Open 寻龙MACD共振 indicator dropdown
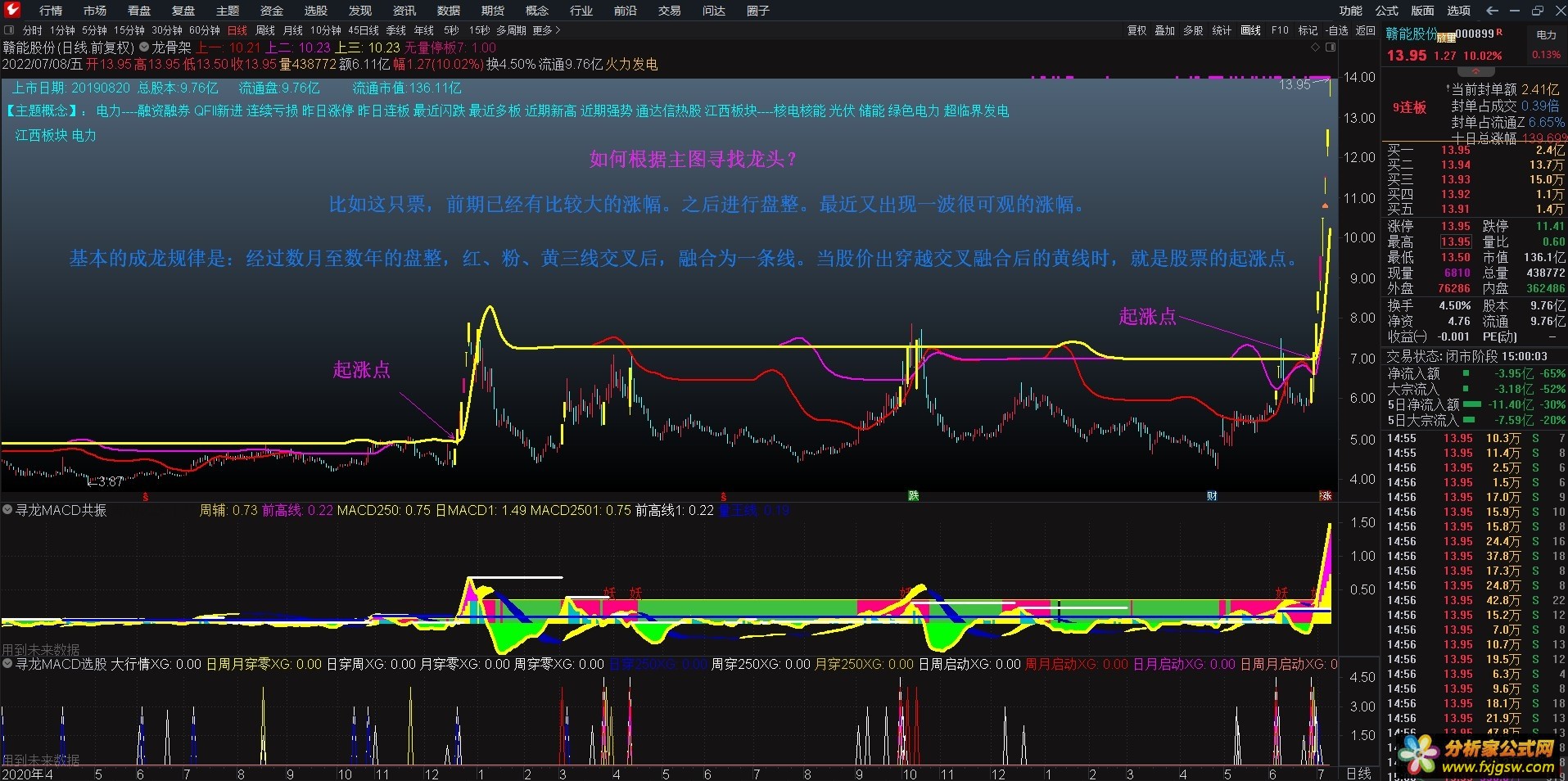 7,510
